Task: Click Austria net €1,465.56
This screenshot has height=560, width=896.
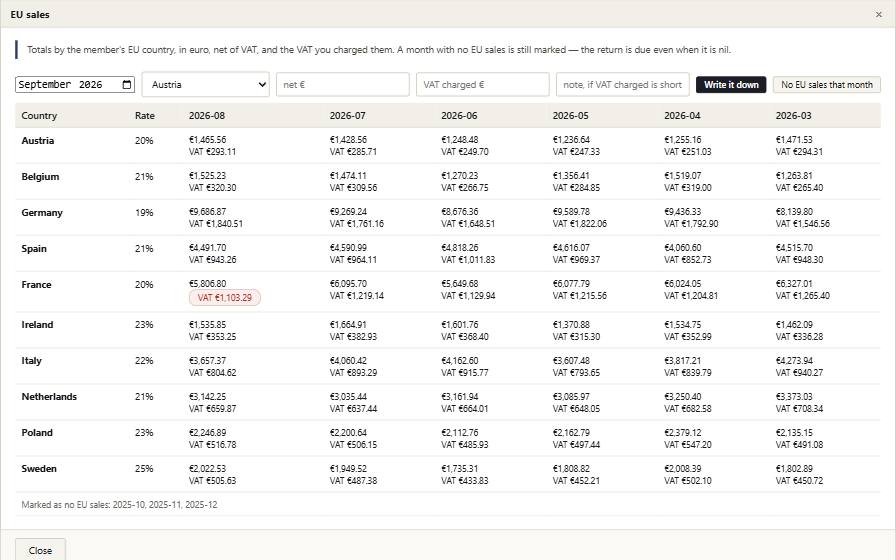Action: tap(207, 139)
